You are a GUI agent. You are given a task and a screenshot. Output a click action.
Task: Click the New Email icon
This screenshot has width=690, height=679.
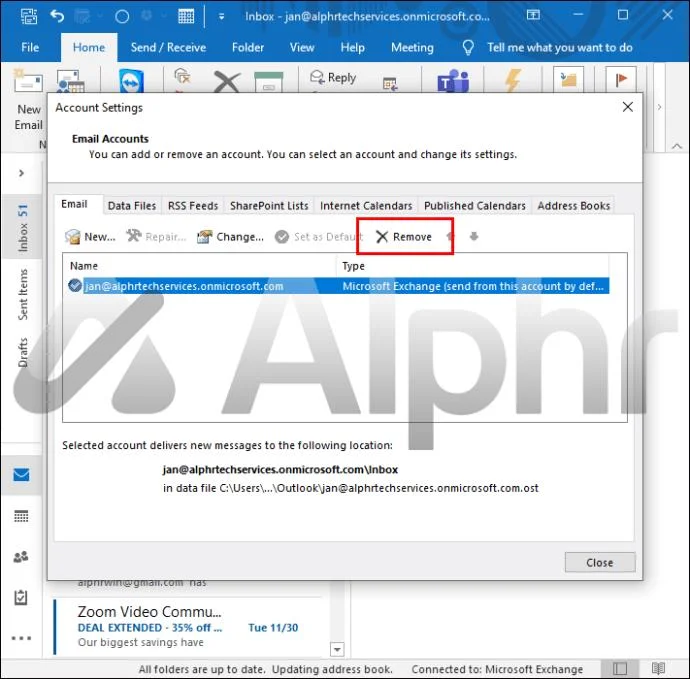28,79
